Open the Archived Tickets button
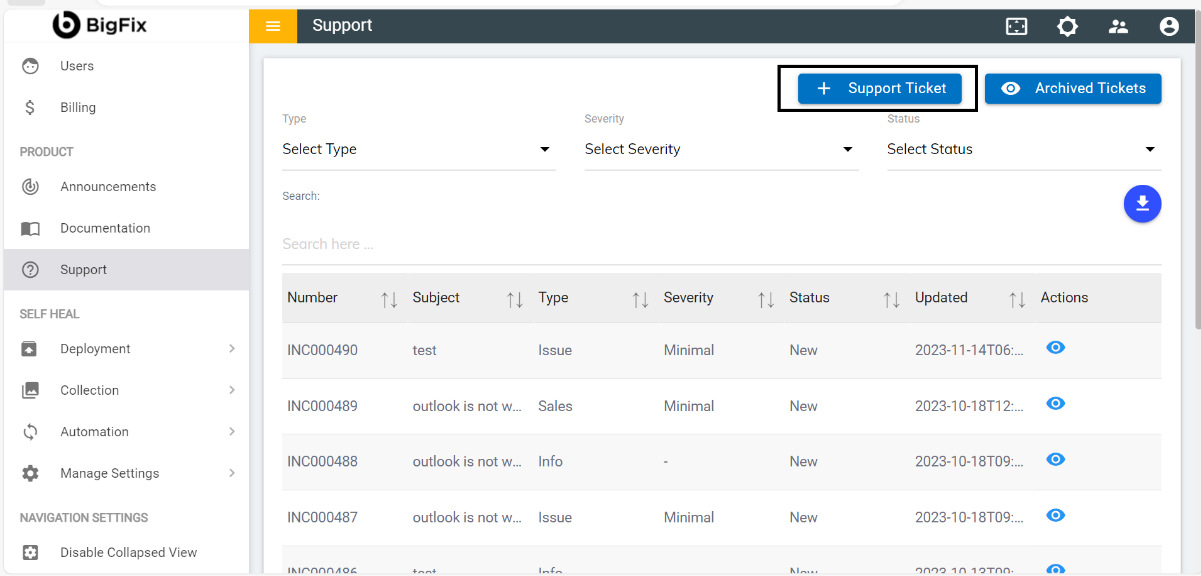 click(x=1072, y=88)
